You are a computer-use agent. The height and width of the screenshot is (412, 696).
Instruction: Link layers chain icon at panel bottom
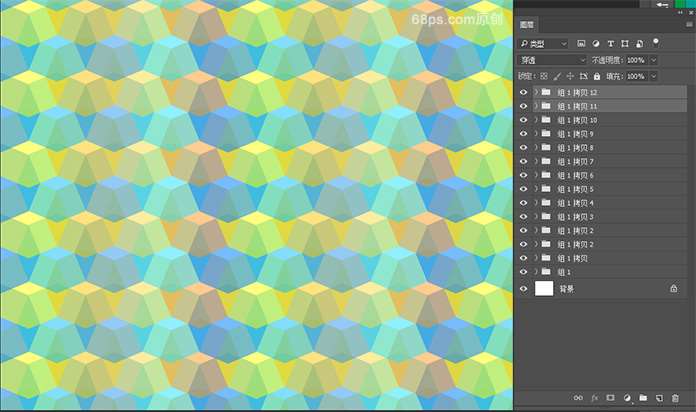point(578,398)
